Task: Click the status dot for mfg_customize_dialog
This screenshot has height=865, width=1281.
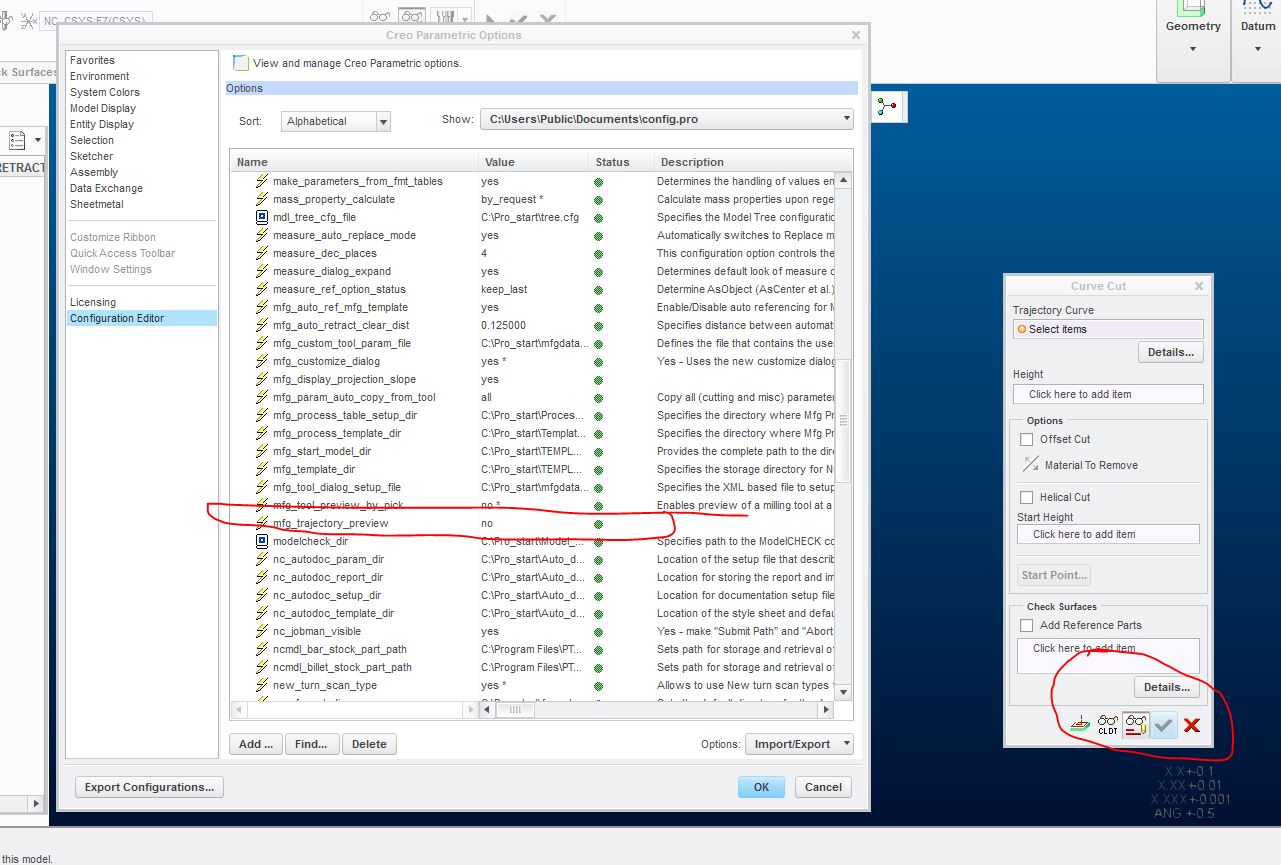Action: 599,361
